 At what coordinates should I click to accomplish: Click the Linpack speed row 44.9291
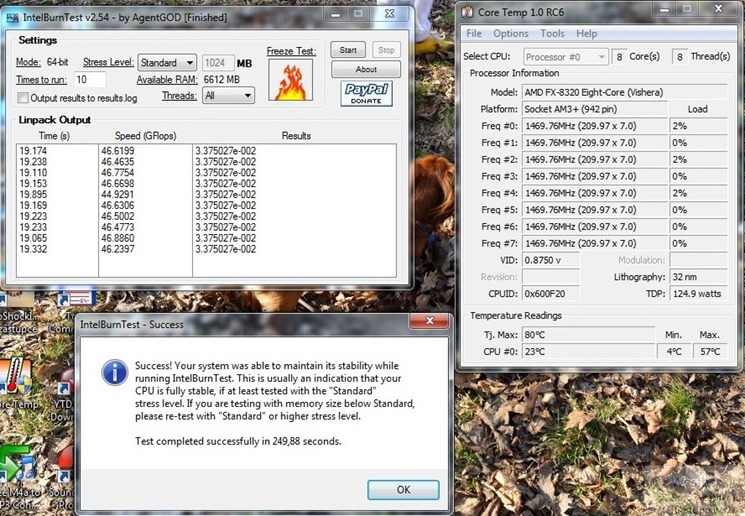117,194
